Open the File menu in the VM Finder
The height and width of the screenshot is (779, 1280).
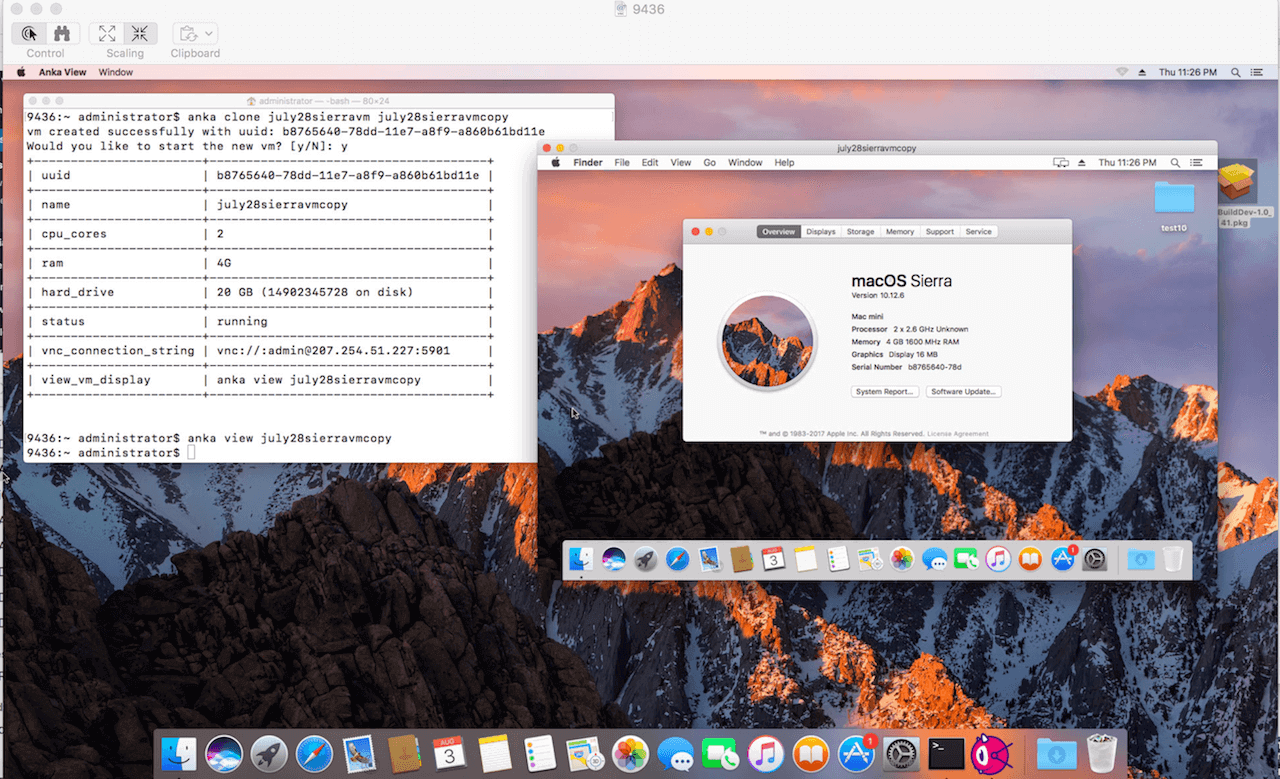pos(622,162)
